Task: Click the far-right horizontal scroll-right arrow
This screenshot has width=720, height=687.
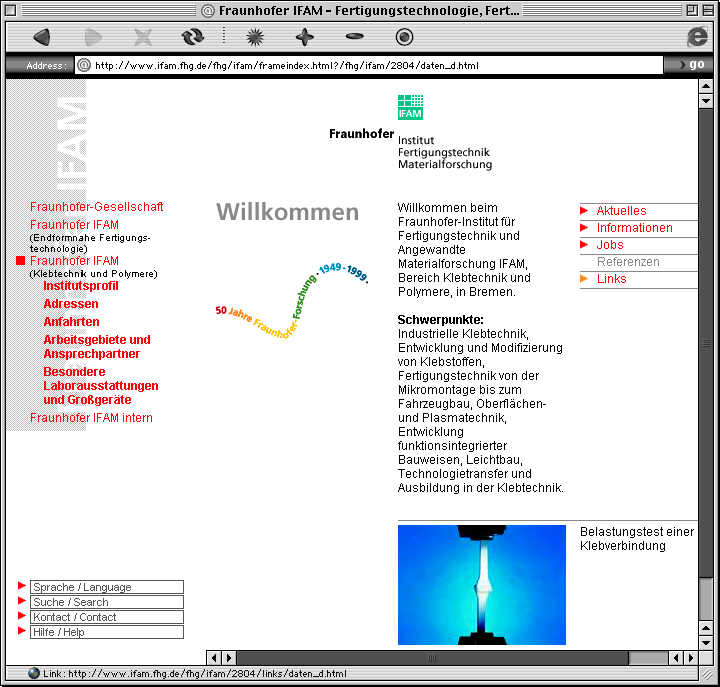Action: (691, 658)
